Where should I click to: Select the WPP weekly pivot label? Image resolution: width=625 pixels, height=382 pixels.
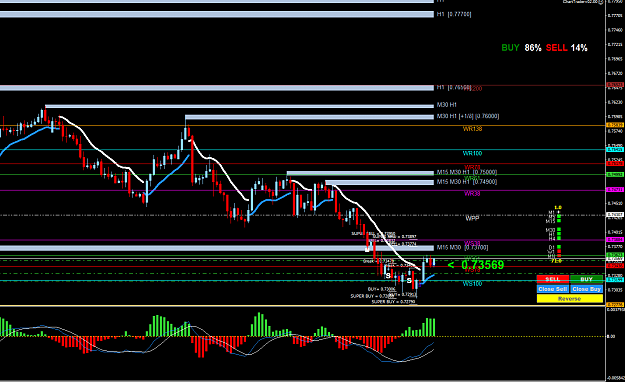pos(472,218)
